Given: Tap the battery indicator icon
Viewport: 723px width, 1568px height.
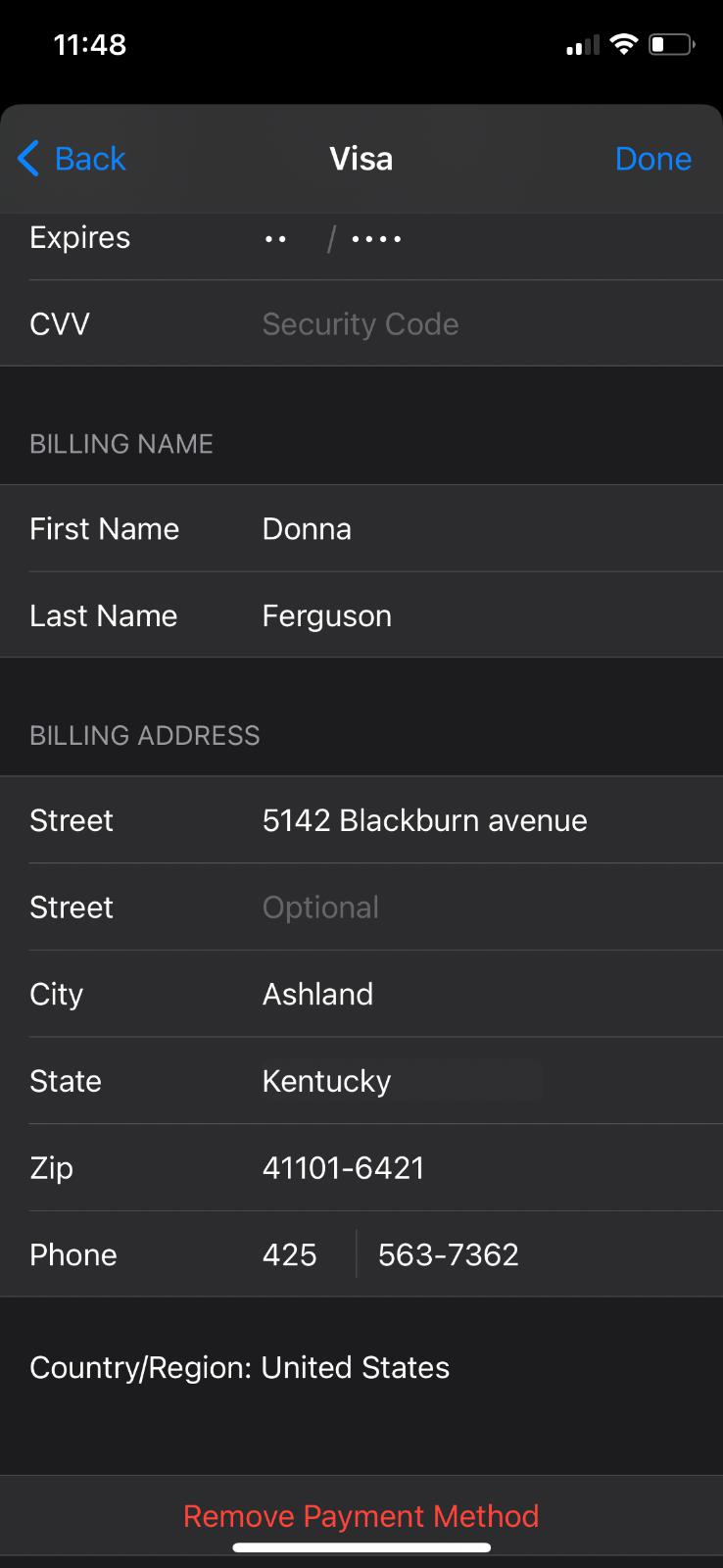Looking at the screenshot, I should pyautogui.click(x=671, y=44).
